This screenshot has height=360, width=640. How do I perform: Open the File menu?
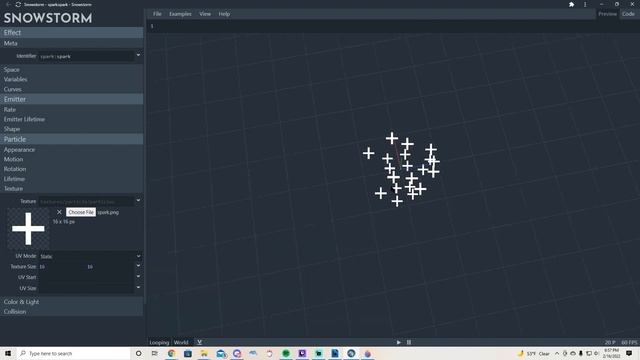(x=157, y=14)
